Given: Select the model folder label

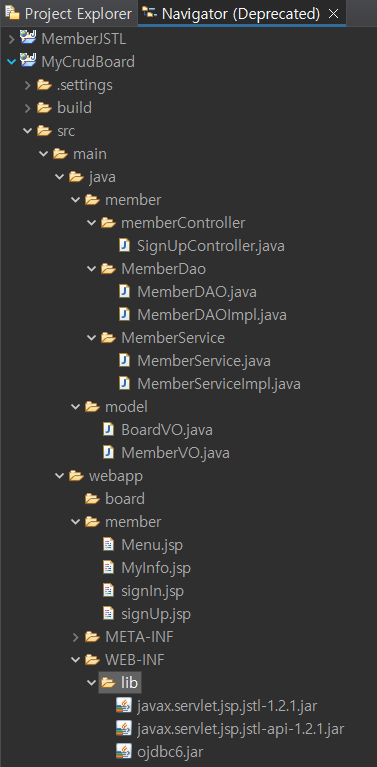Looking at the screenshot, I should tap(126, 407).
